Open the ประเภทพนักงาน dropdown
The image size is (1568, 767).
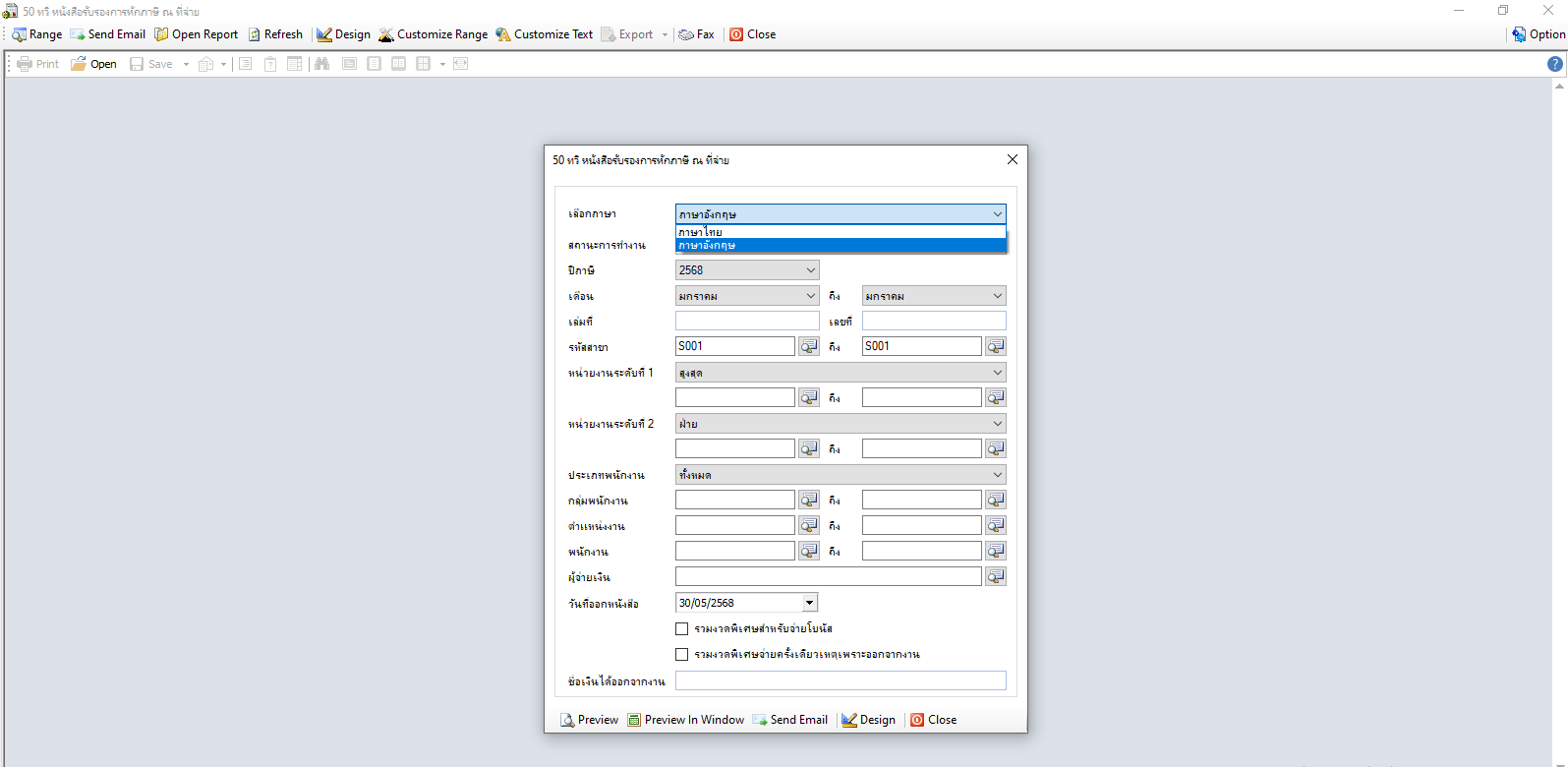997,475
